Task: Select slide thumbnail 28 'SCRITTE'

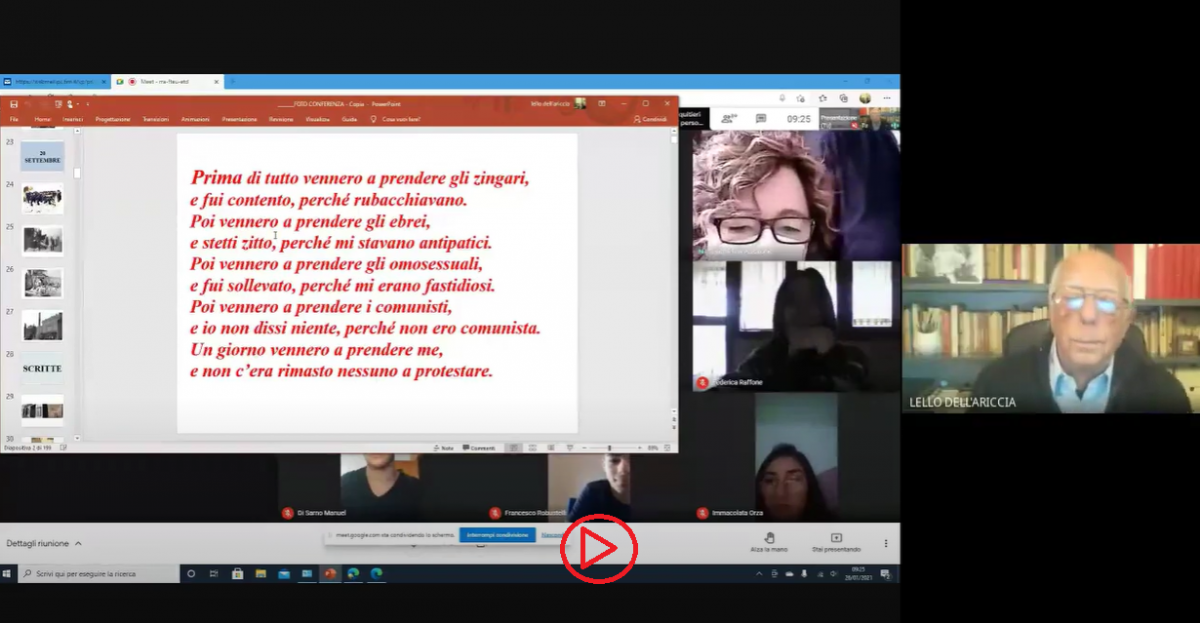Action: 42,368
